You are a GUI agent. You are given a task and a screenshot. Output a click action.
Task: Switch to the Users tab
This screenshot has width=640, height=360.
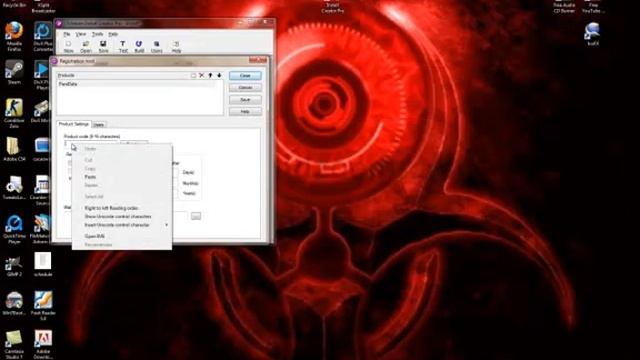point(99,125)
